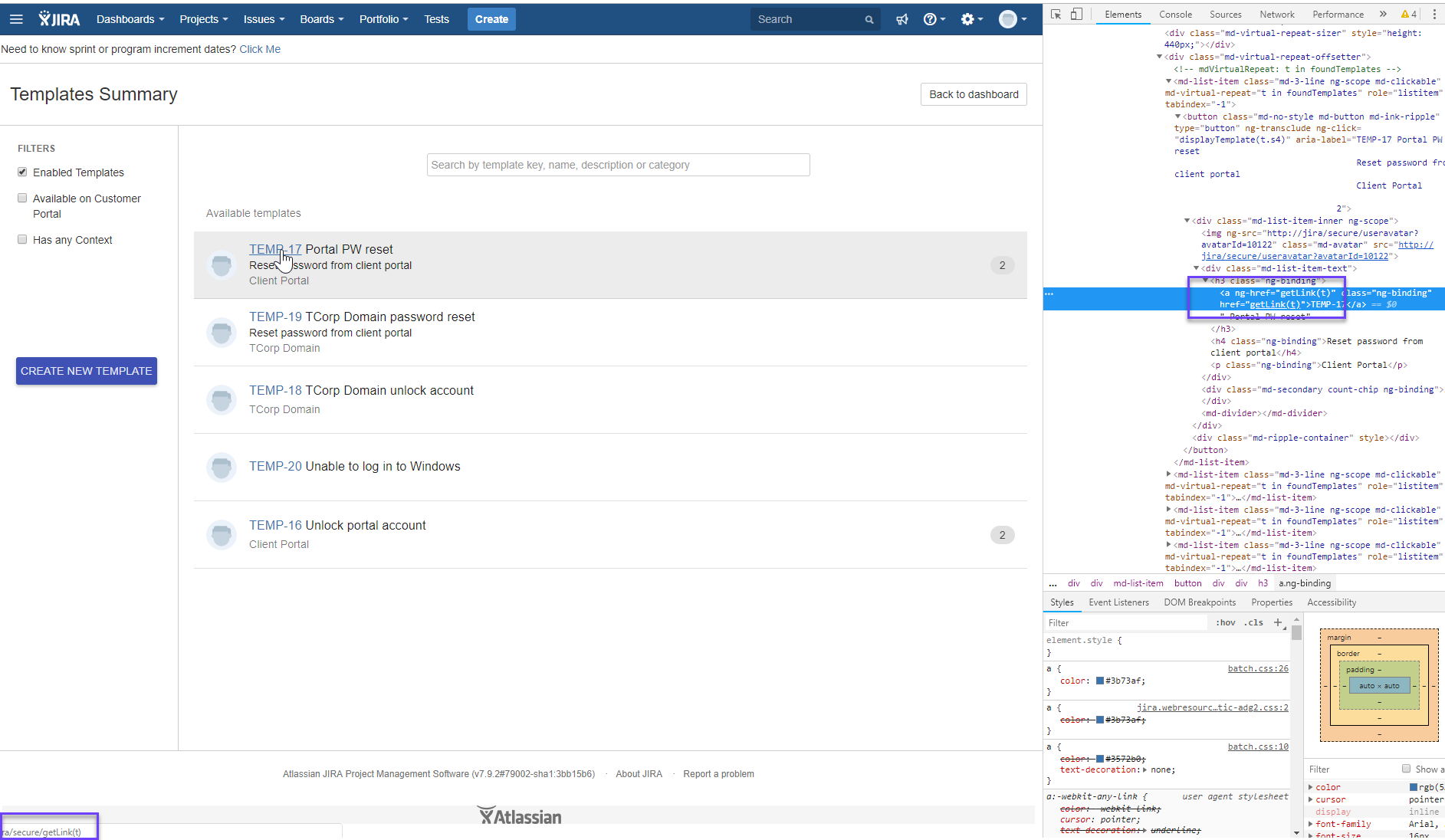Viewport: 1445px width, 840px height.
Task: Click struck-through #3572b0 color swatch
Action: (x=1100, y=759)
